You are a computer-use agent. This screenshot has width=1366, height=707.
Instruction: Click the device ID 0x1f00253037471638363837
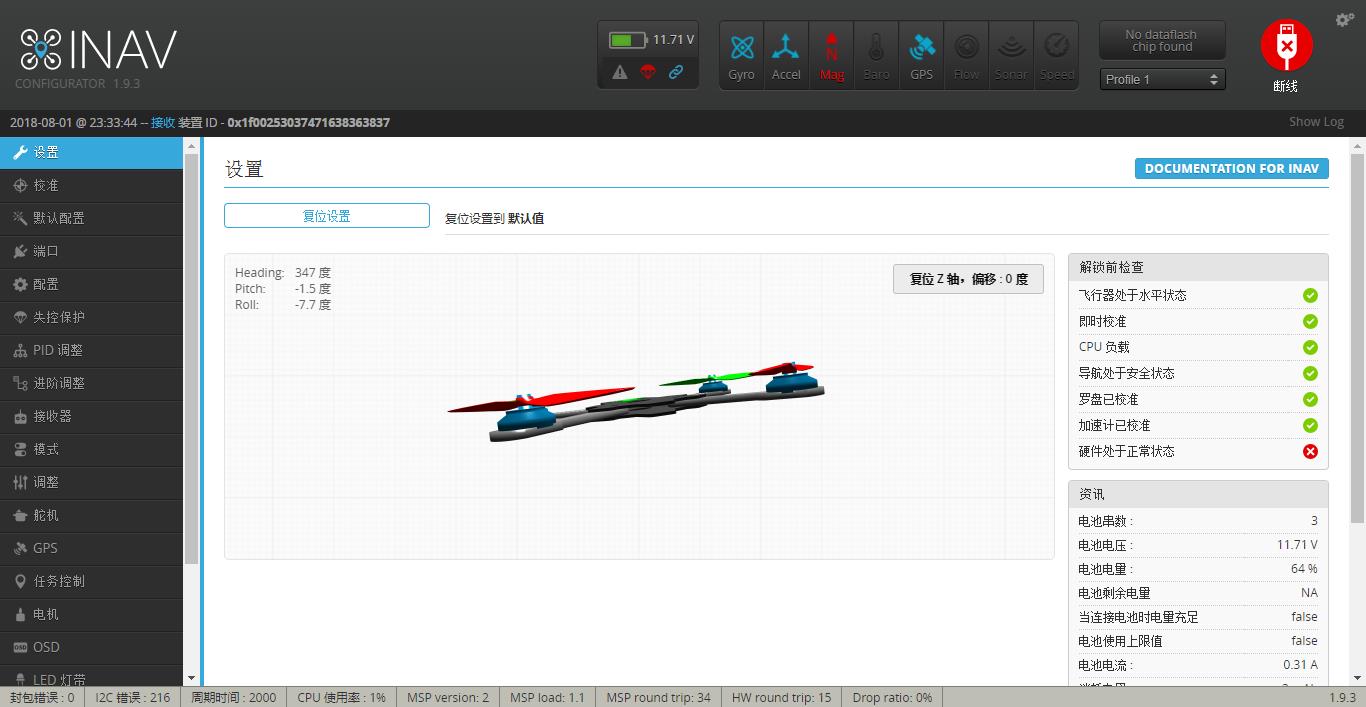coord(308,122)
